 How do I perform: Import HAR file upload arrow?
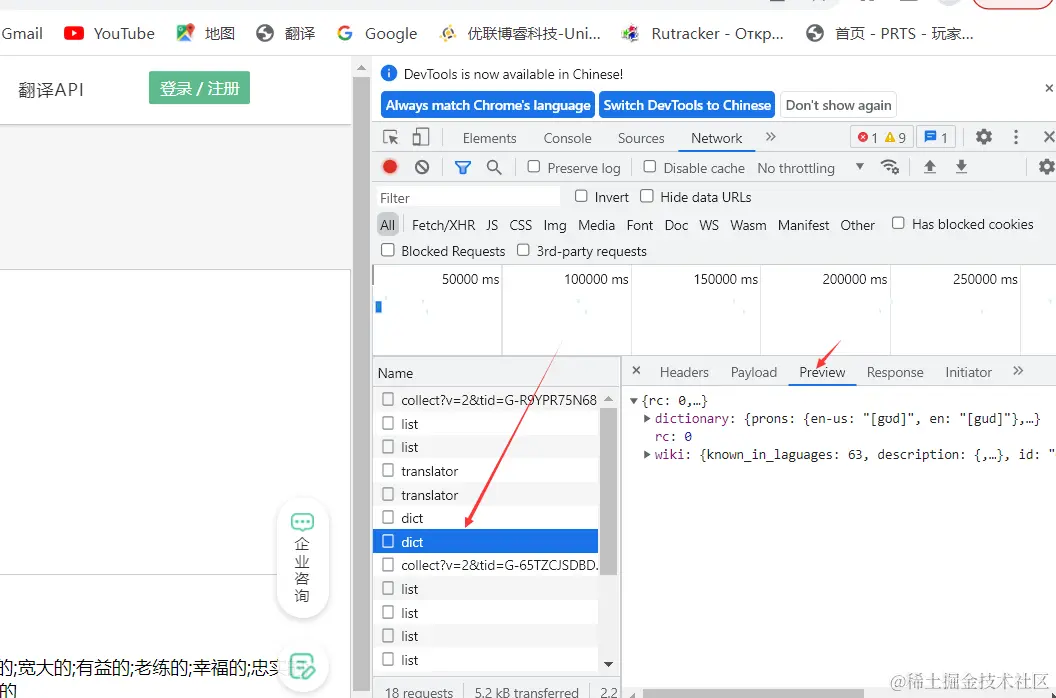click(929, 167)
